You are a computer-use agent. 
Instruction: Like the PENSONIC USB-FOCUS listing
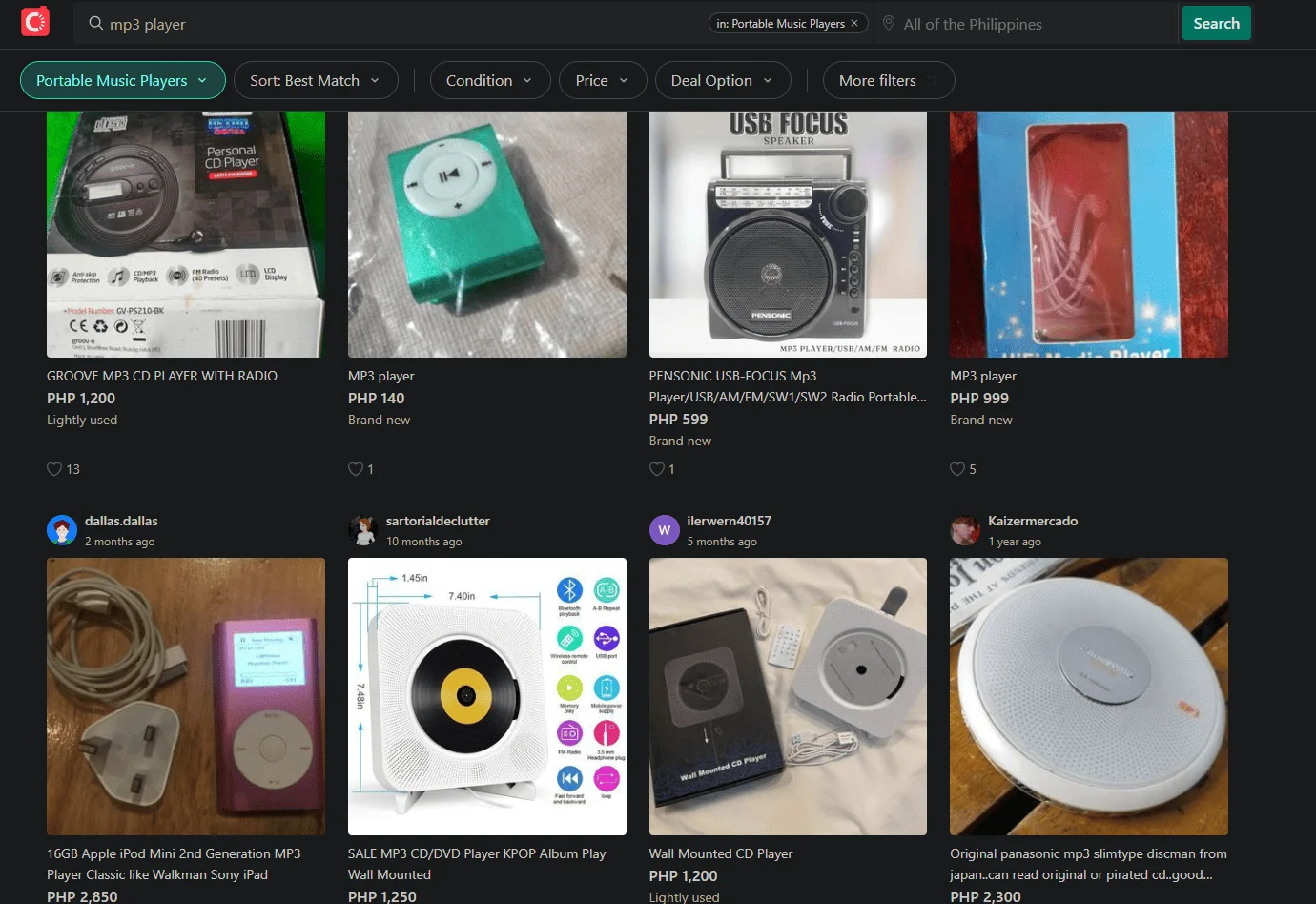(x=657, y=469)
